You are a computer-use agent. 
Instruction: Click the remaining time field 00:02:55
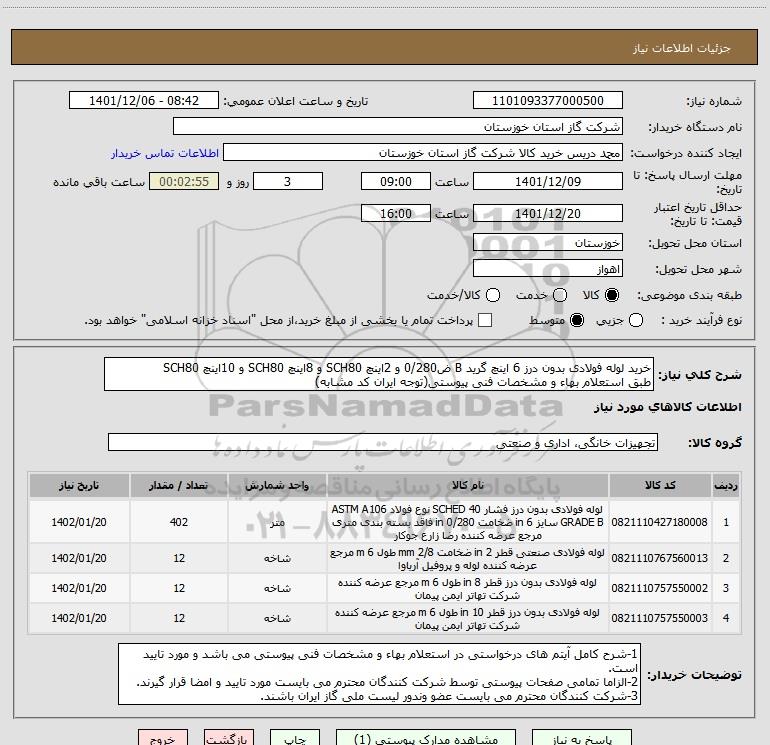click(x=184, y=182)
